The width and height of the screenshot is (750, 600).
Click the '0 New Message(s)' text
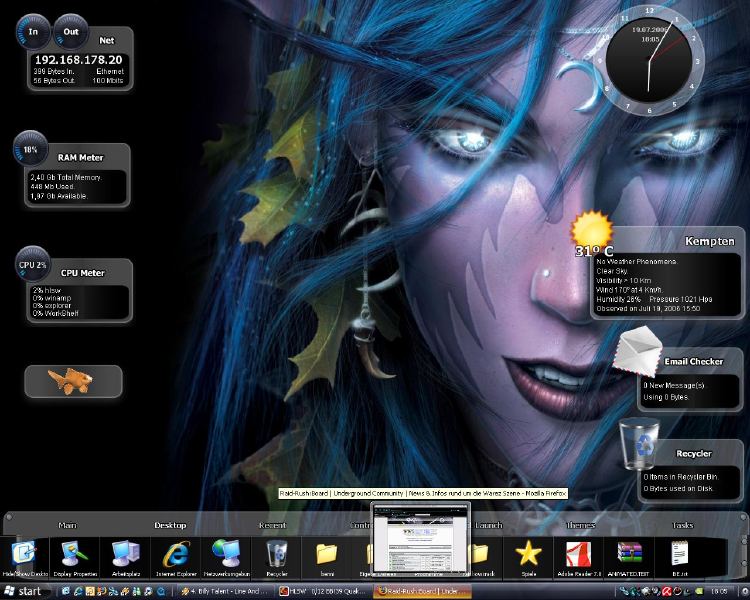point(673,385)
